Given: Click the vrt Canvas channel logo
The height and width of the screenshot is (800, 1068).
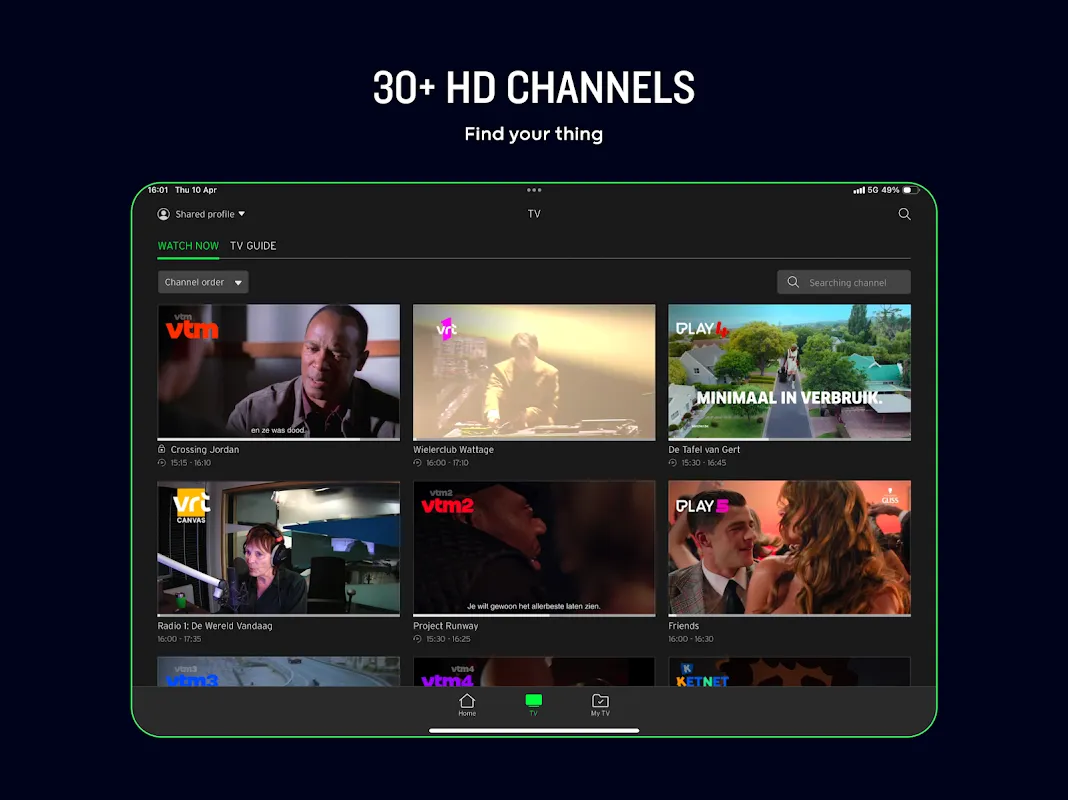Looking at the screenshot, I should (191, 507).
